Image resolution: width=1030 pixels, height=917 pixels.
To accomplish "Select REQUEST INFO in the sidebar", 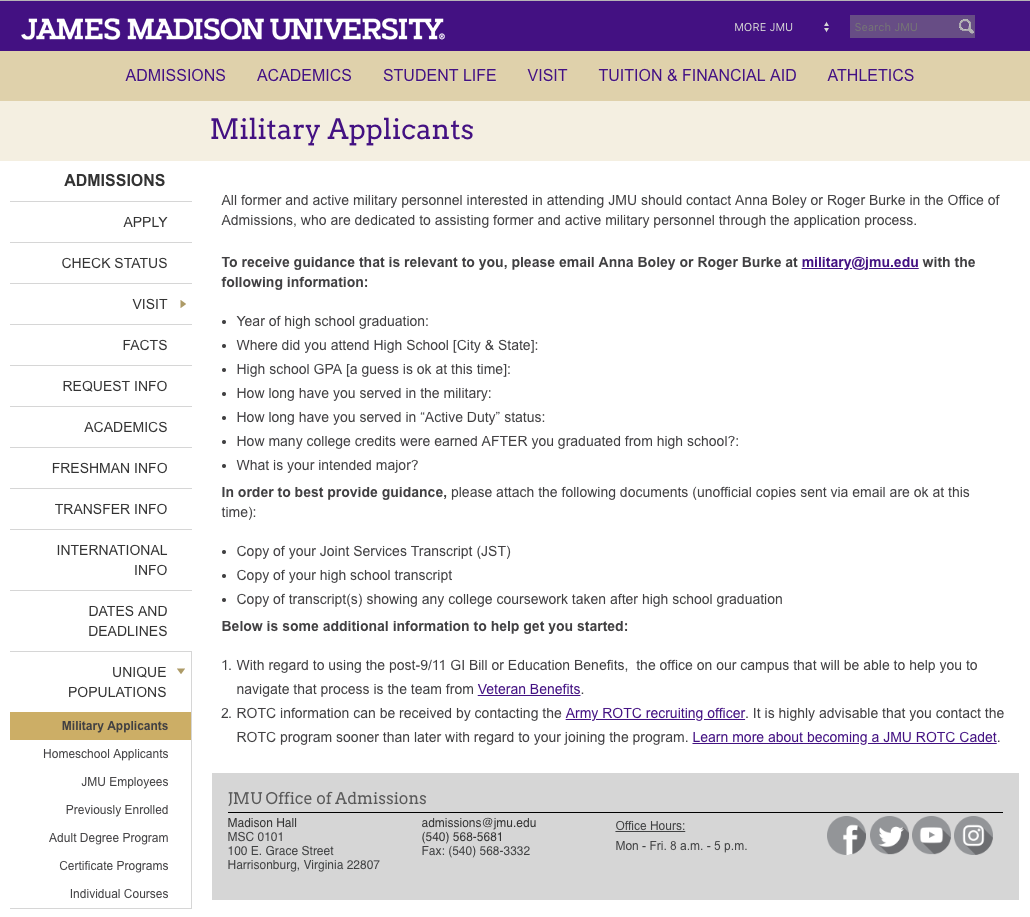I will pos(115,386).
